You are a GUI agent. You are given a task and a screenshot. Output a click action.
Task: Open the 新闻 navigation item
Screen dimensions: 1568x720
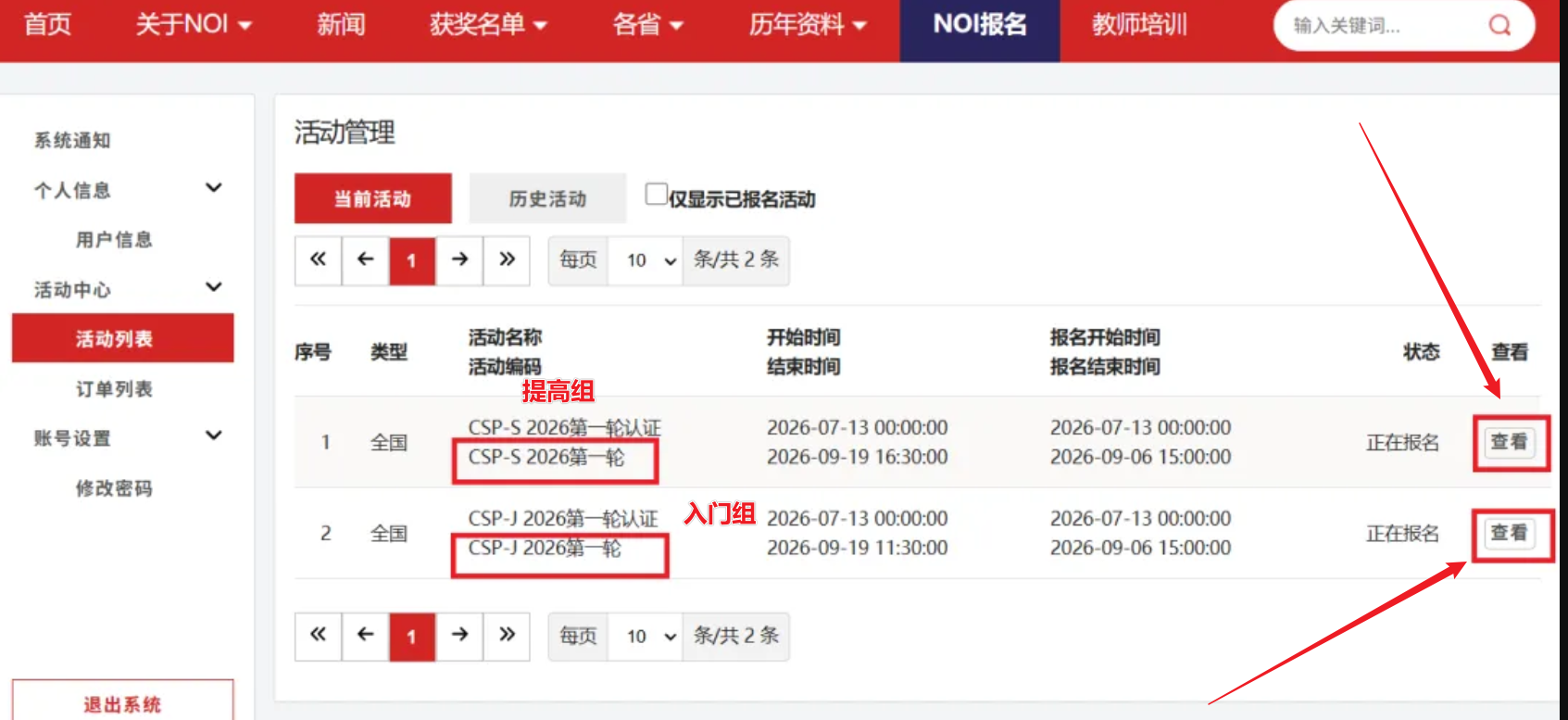(x=341, y=24)
